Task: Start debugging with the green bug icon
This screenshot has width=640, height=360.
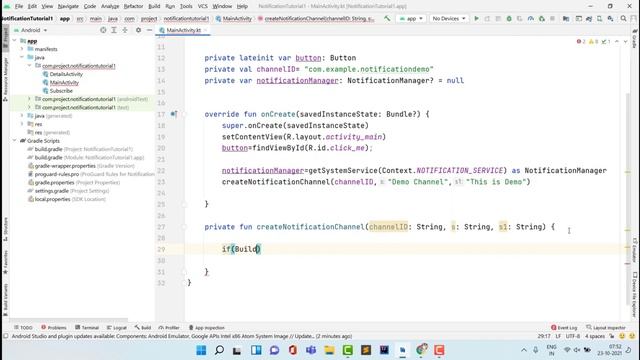Action: (509, 18)
